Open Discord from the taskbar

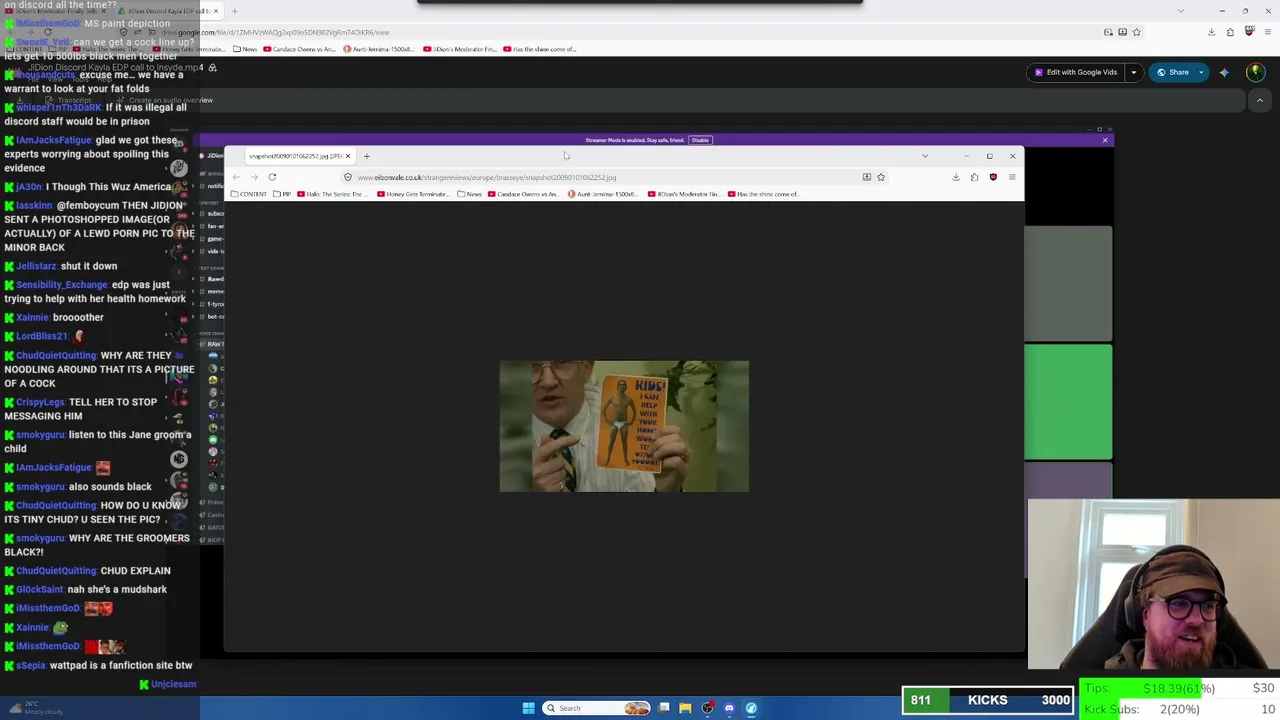[729, 708]
